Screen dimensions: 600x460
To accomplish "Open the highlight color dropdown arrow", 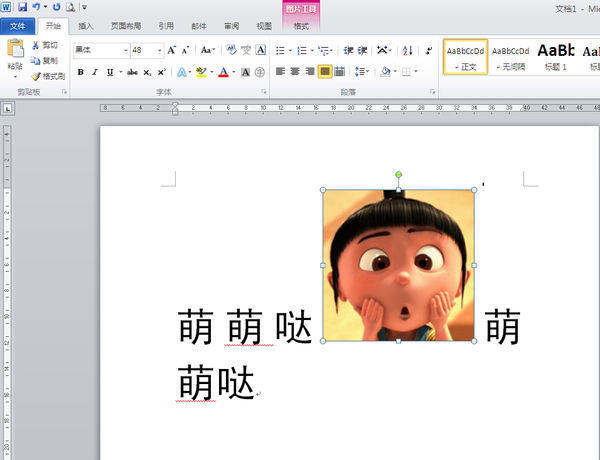I will [x=212, y=72].
